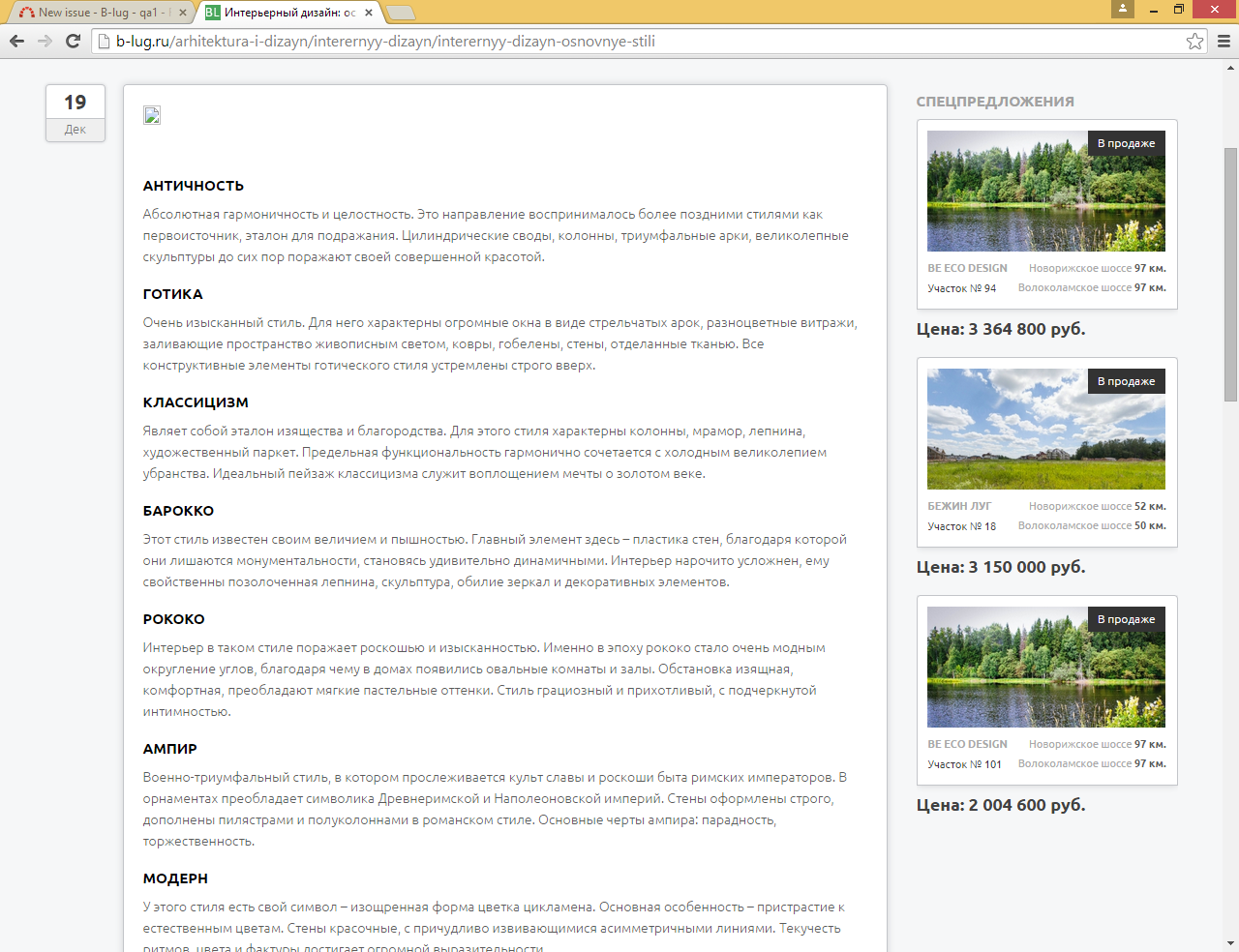Viewport: 1239px width, 952px height.
Task: Close the 'New issue - B-lug' tab
Action: tap(182, 13)
